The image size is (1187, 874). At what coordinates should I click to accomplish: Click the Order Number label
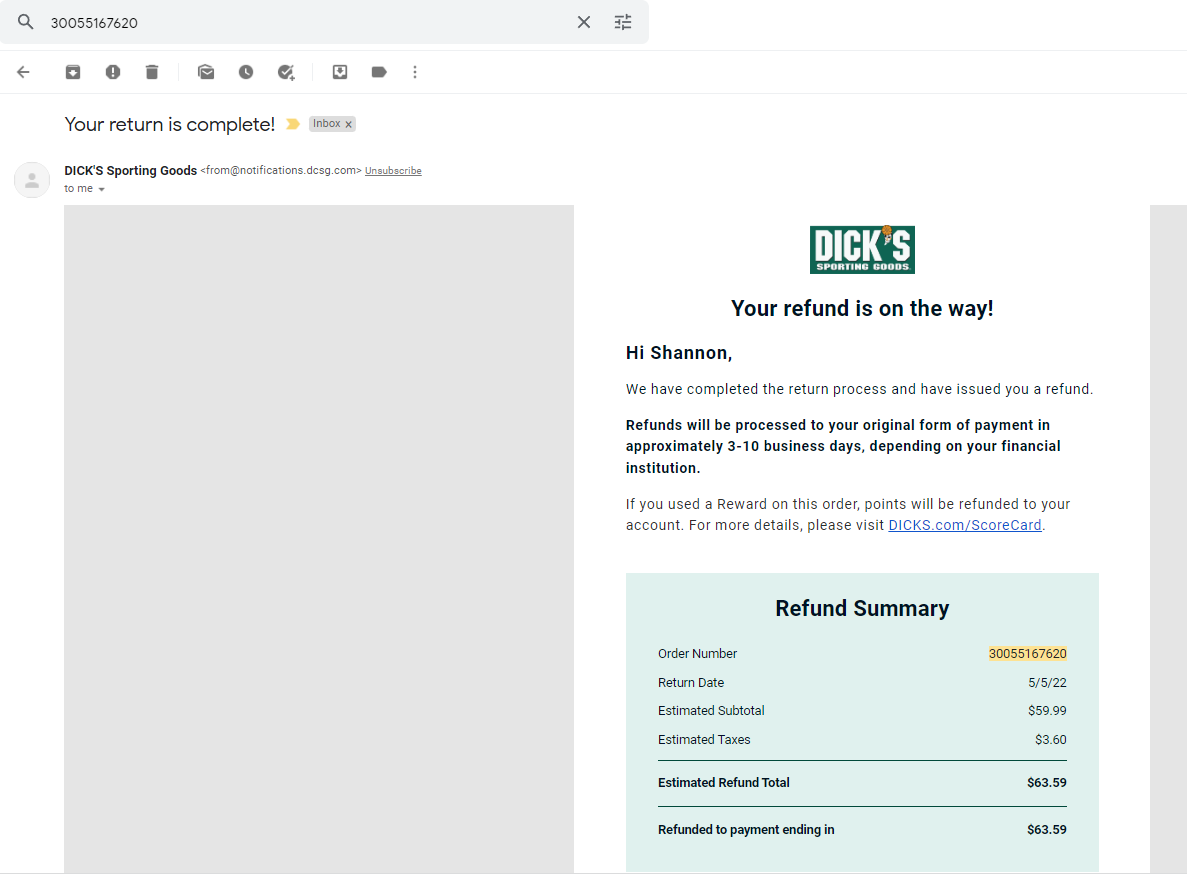pos(697,654)
